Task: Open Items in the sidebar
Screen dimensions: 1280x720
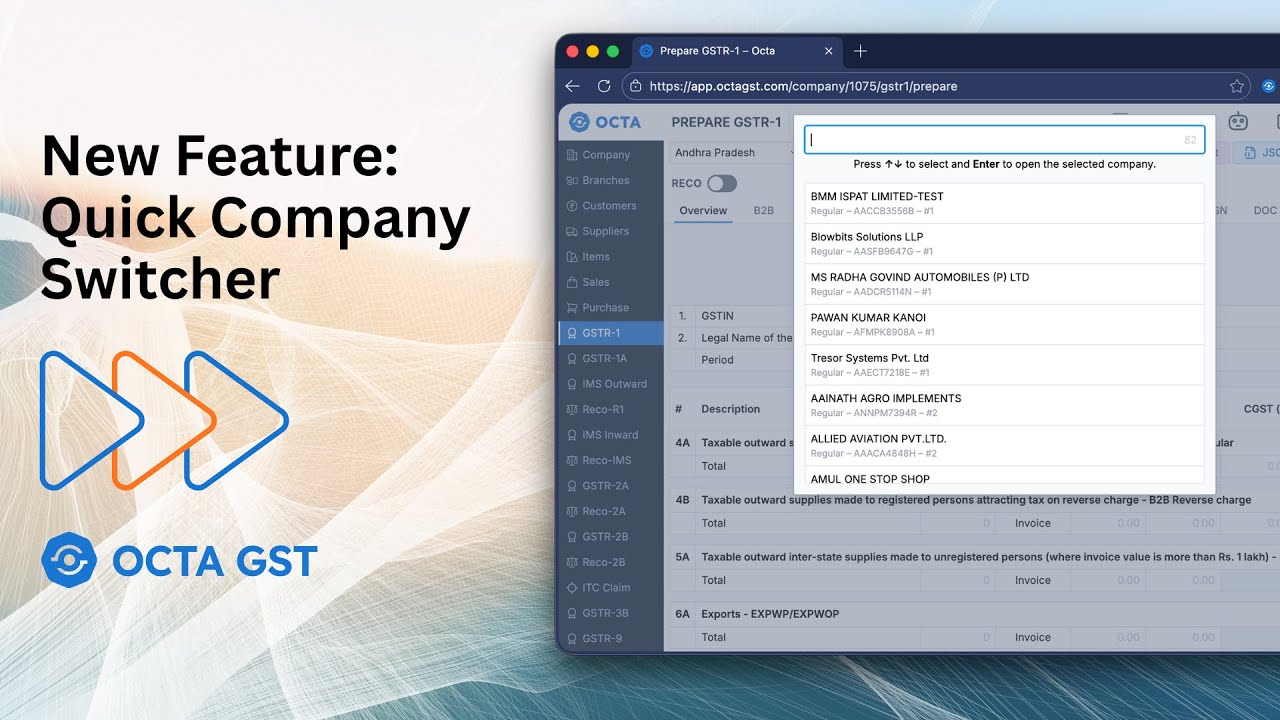Action: 610,257
